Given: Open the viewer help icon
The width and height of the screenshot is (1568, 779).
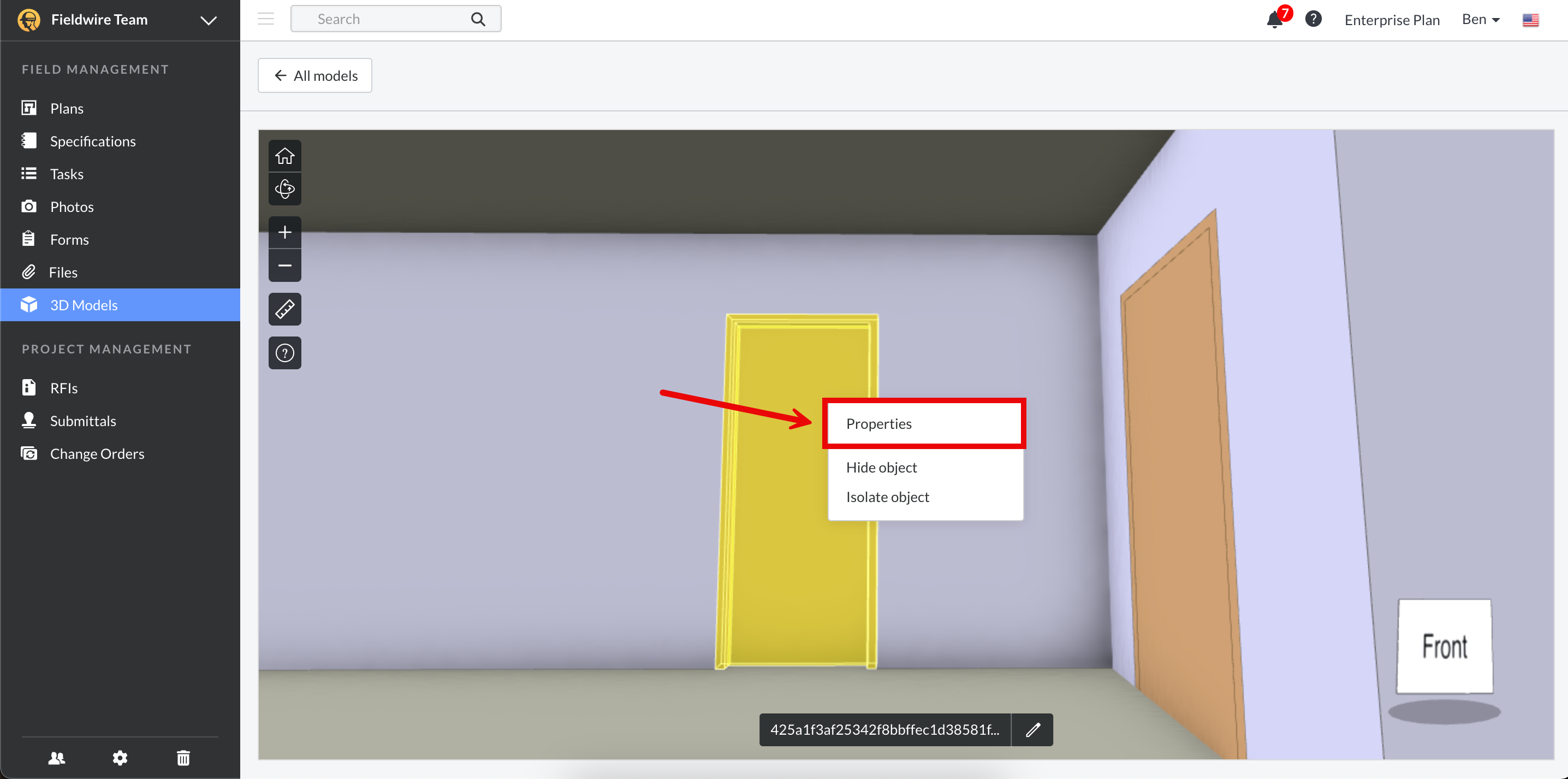Looking at the screenshot, I should click(285, 353).
